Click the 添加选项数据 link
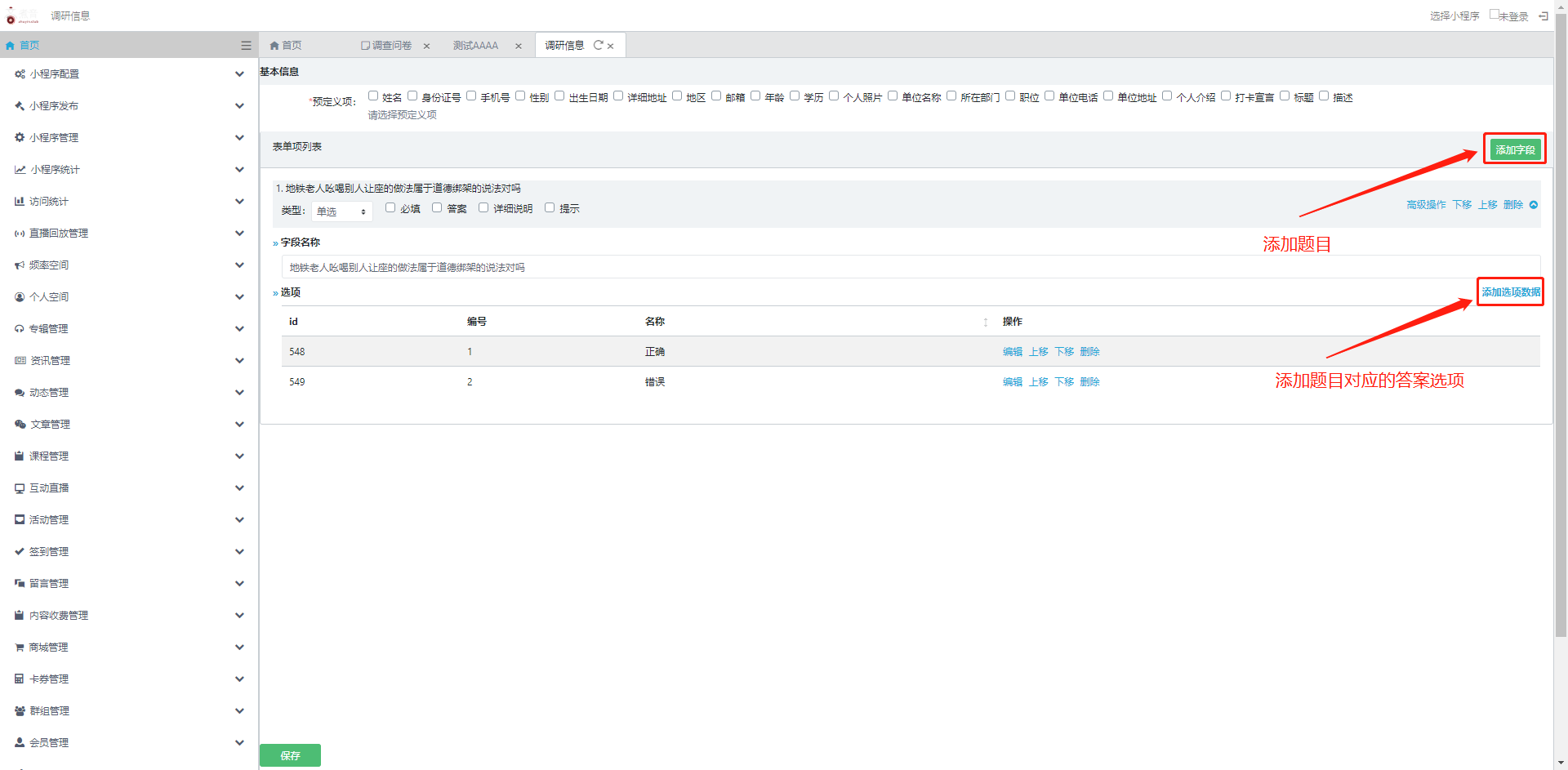 click(1511, 292)
